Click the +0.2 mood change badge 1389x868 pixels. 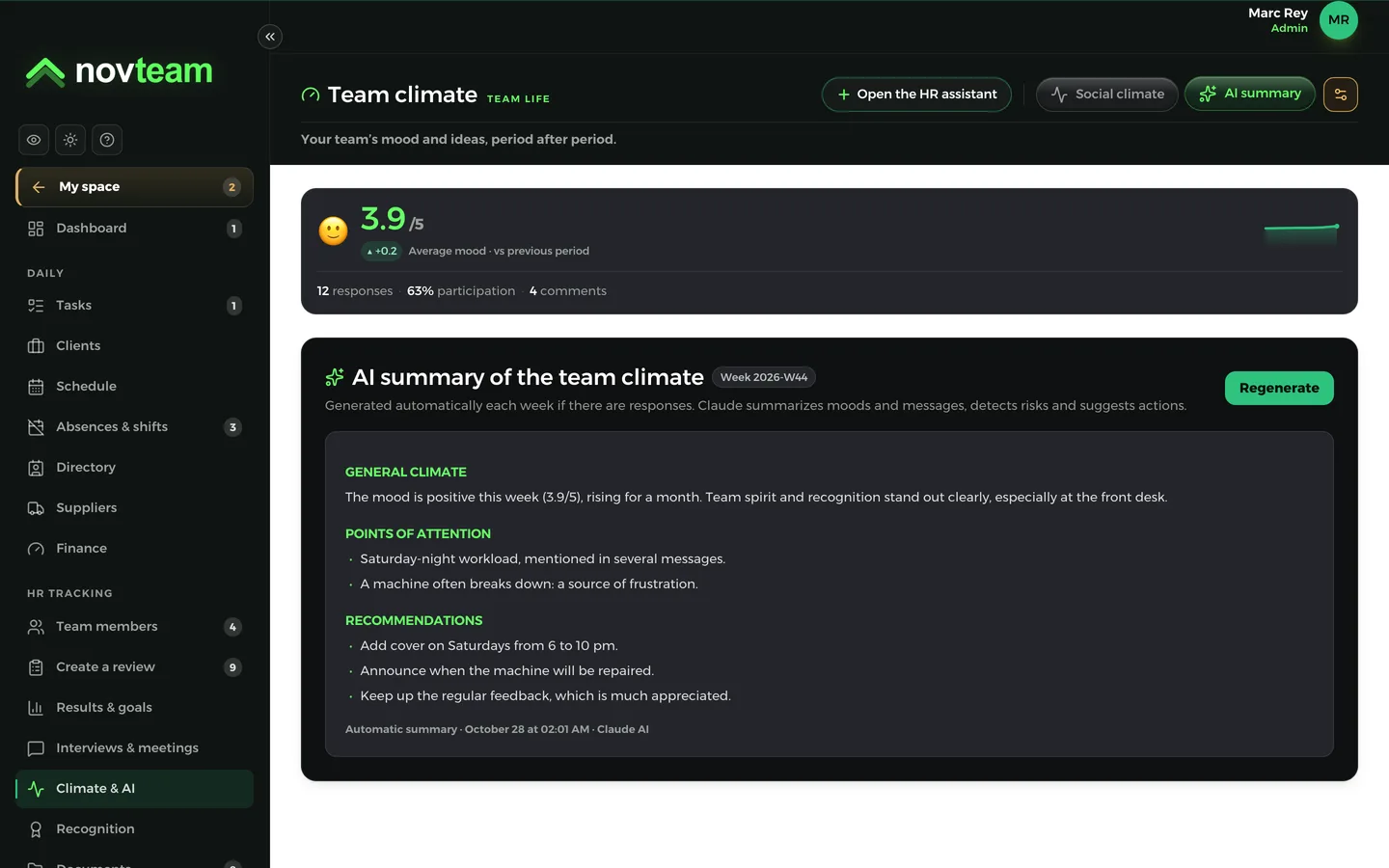coord(381,251)
